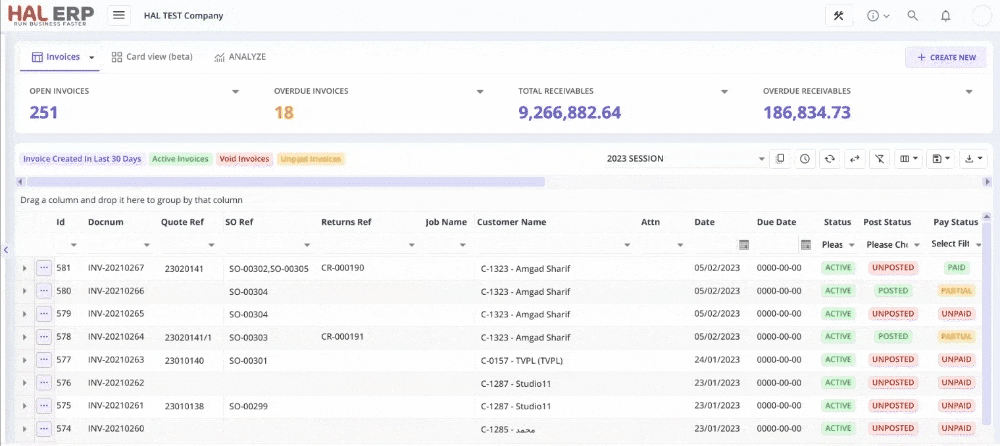Screen dimensions: 1000x446
Task: Click the clear filters icon
Action: click(879, 159)
